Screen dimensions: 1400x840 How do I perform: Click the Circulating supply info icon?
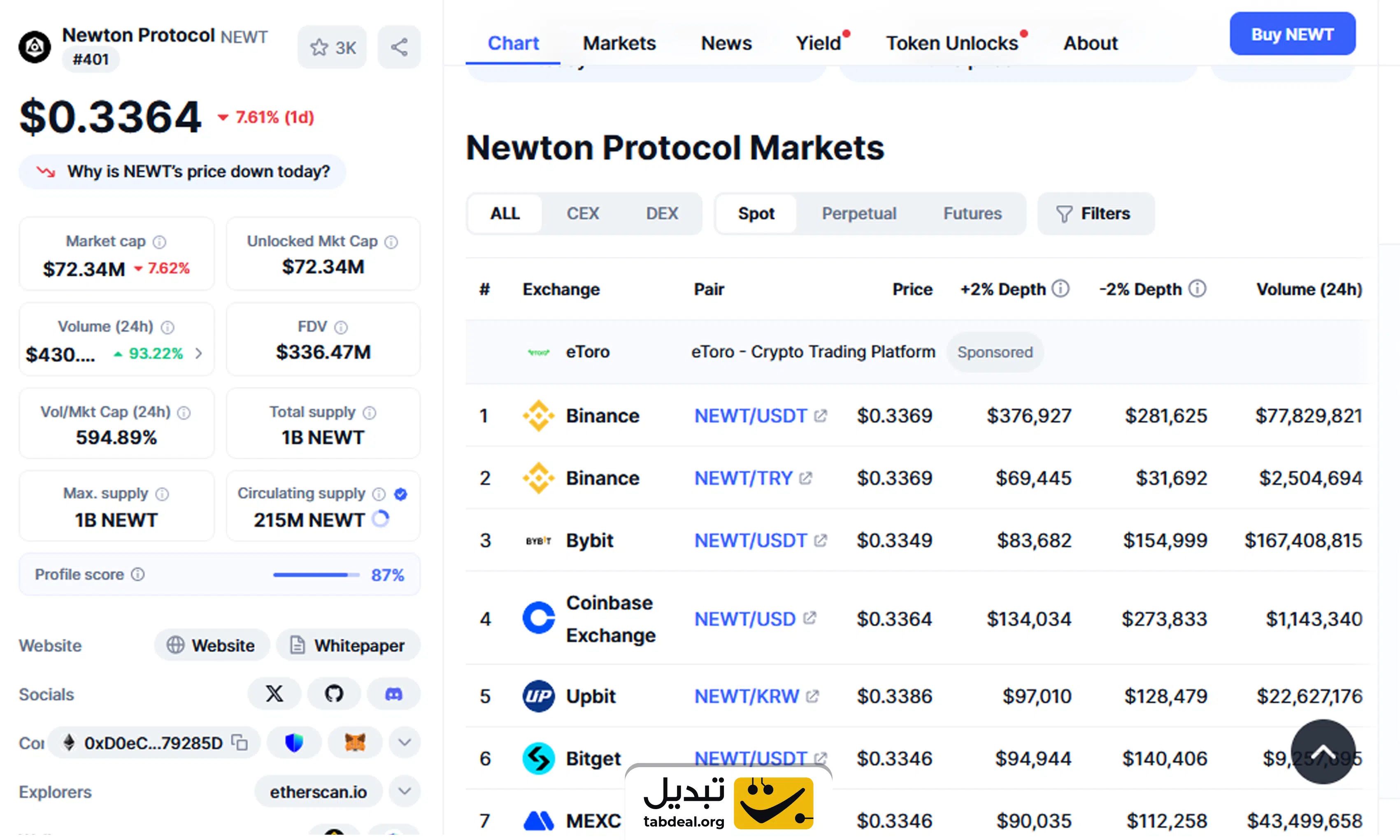click(379, 494)
